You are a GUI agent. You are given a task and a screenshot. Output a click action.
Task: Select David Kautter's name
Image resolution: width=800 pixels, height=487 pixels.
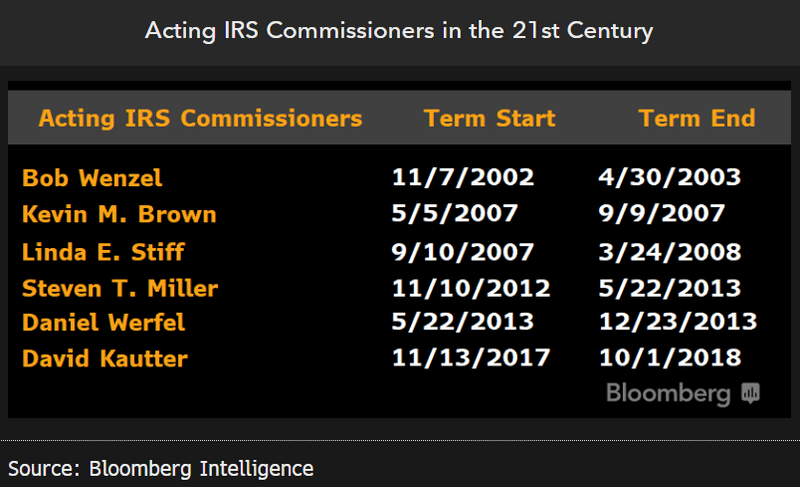click(105, 357)
